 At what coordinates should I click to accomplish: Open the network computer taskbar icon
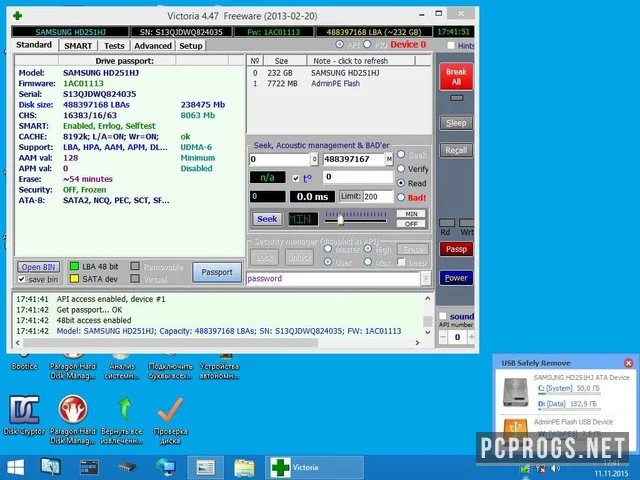tap(166, 468)
